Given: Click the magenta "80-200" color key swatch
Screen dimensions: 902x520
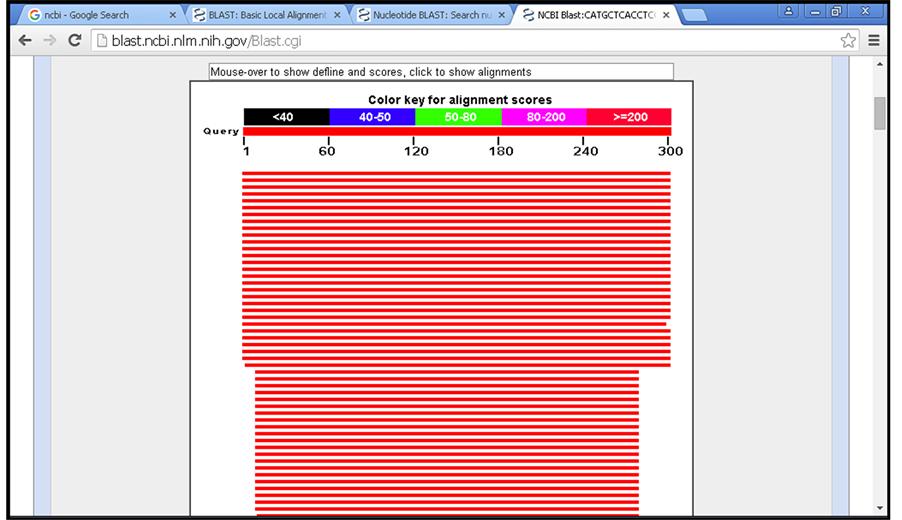Looking at the screenshot, I should tap(544, 117).
